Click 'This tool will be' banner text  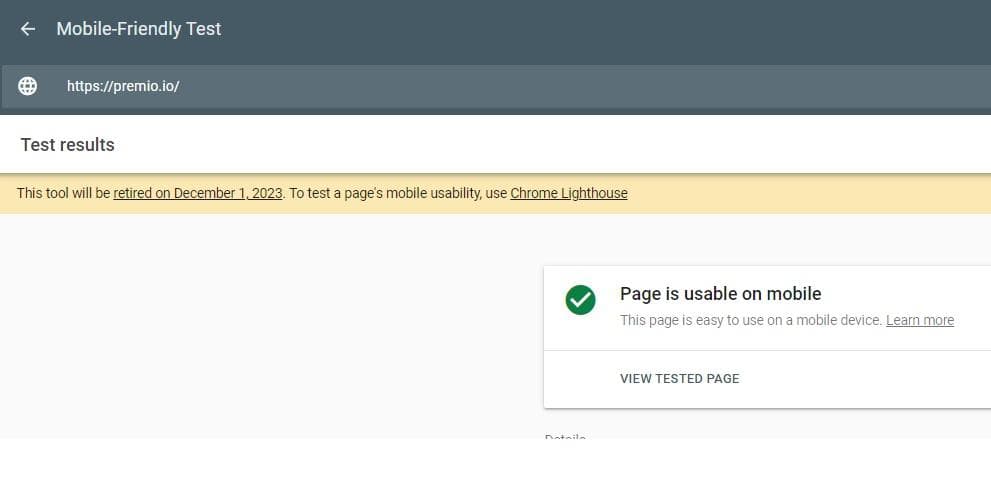[x=64, y=193]
